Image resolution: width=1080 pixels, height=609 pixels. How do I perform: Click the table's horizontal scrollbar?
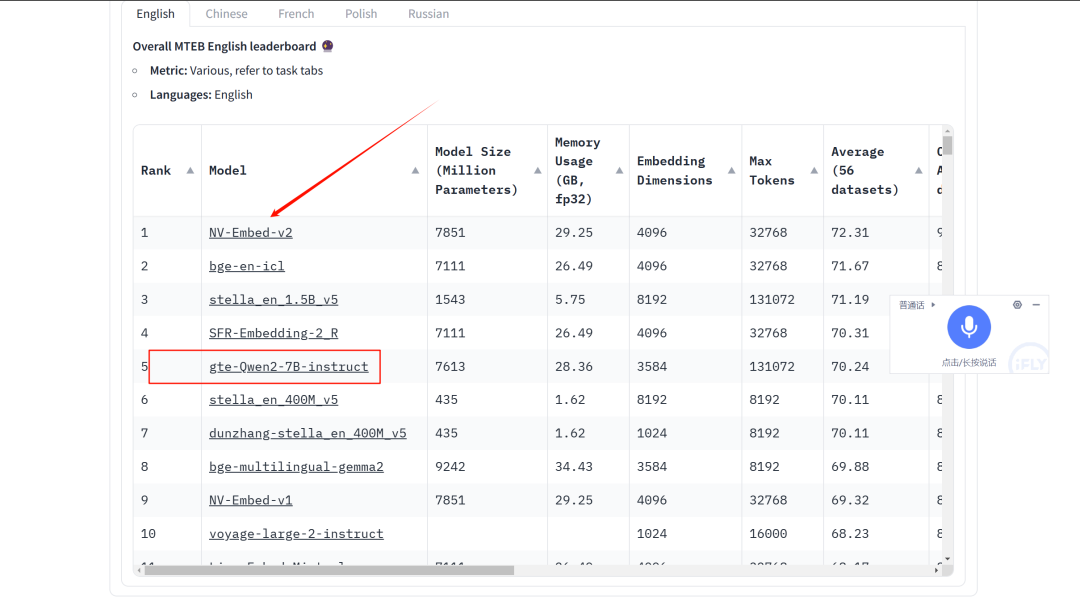point(330,570)
